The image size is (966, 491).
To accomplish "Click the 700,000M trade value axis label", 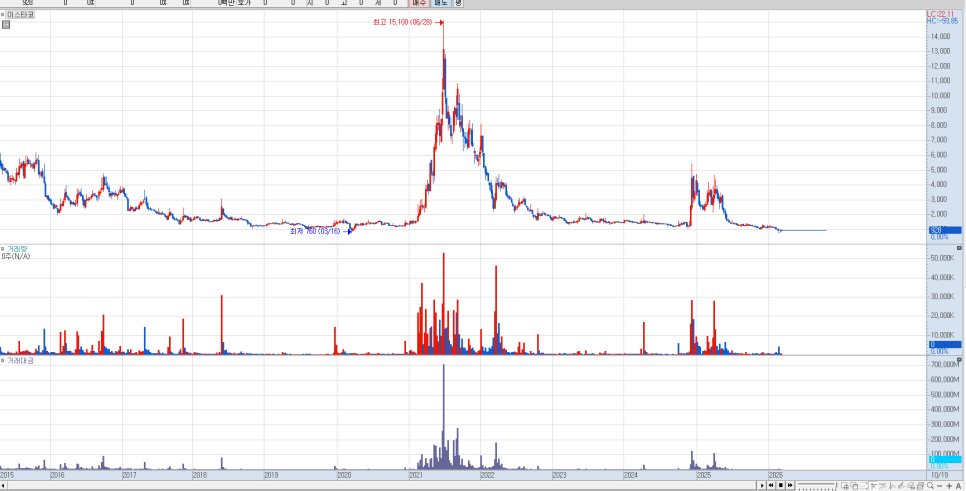I will (x=944, y=365).
